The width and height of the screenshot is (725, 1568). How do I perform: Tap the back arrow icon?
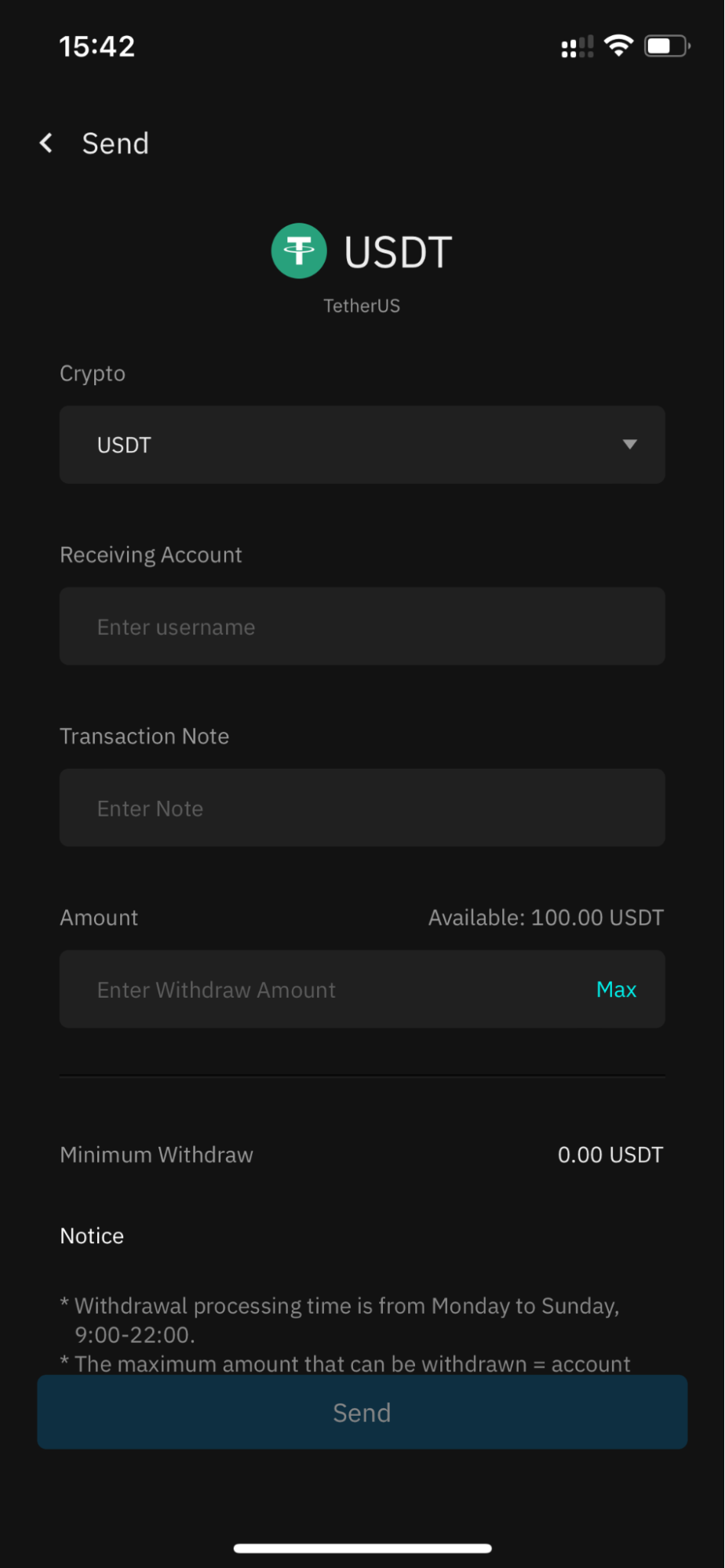pos(46,144)
